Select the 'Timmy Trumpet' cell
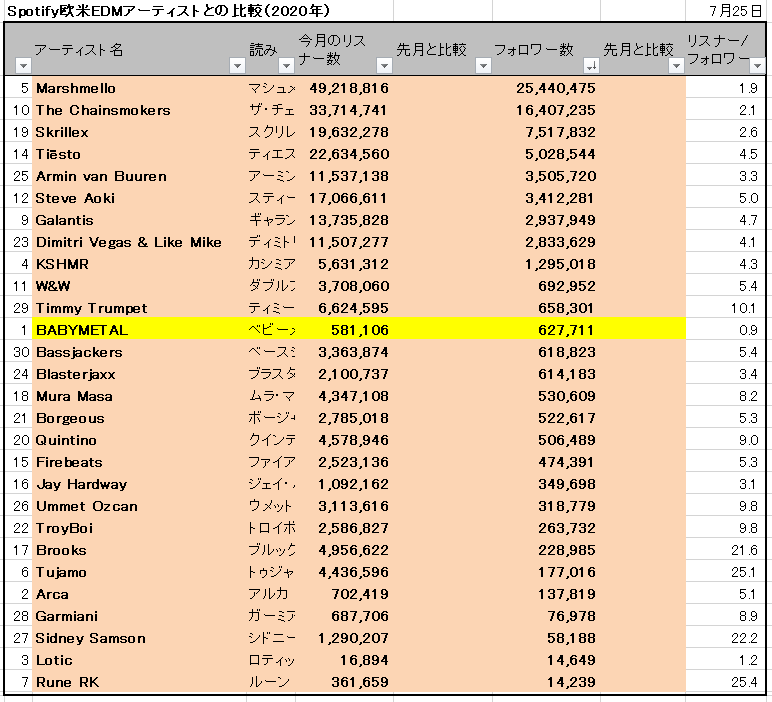 (139, 308)
